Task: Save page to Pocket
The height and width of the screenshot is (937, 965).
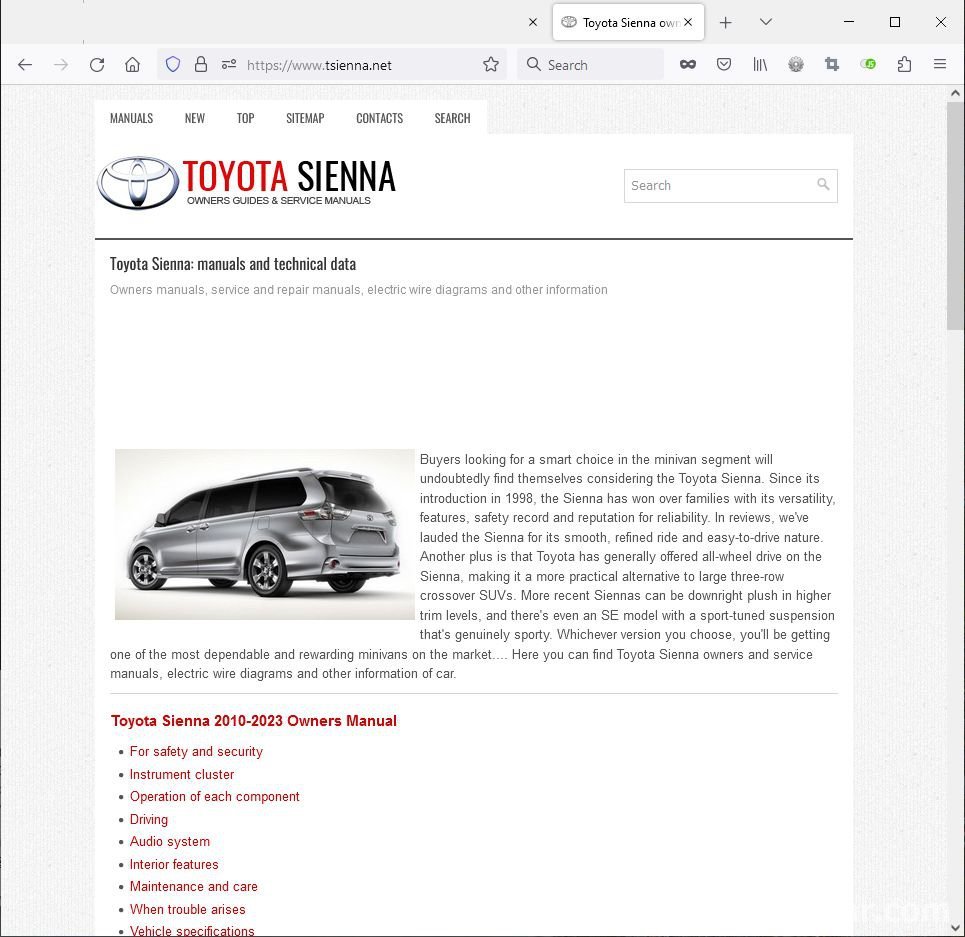Action: [x=724, y=64]
